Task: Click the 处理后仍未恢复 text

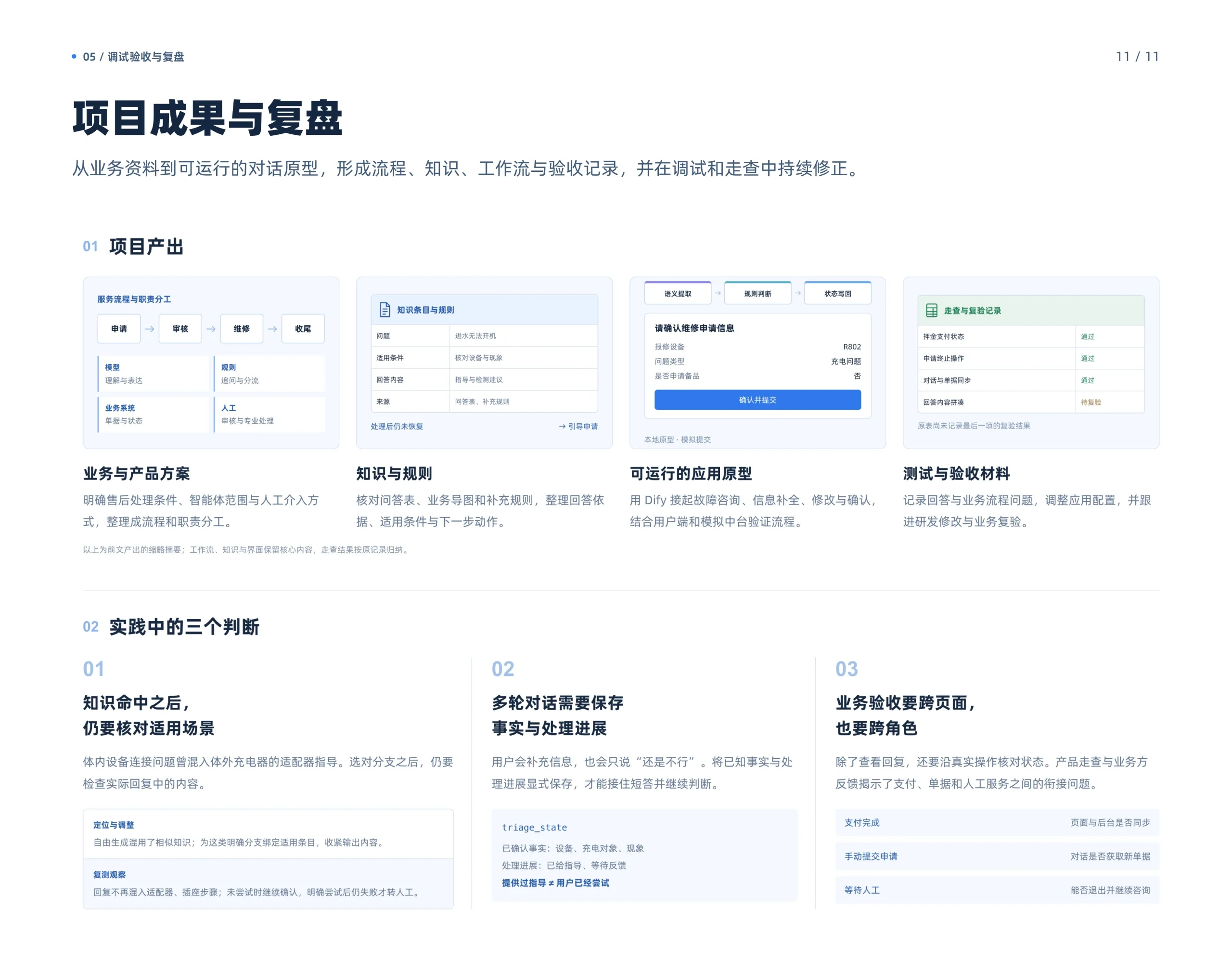Action: [x=397, y=426]
